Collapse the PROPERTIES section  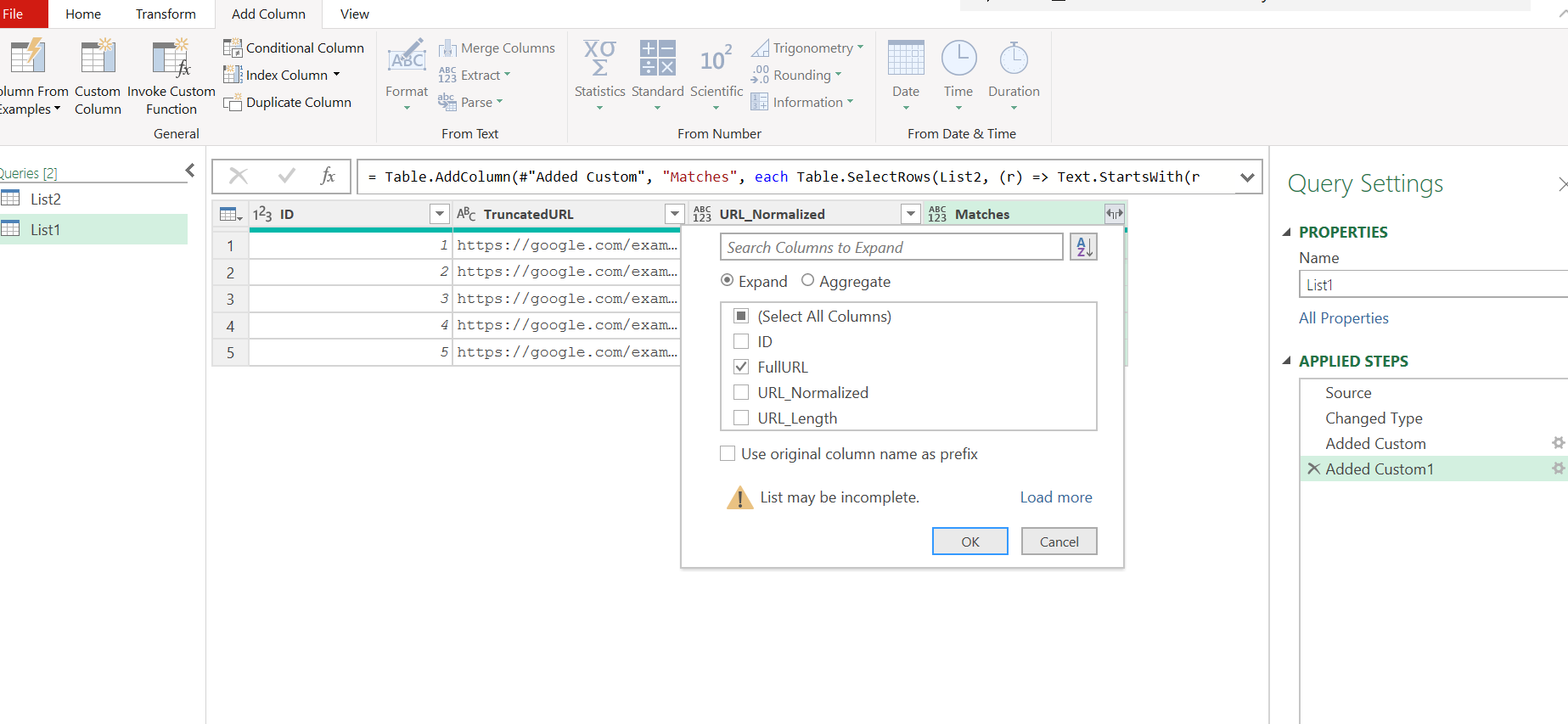[1287, 232]
